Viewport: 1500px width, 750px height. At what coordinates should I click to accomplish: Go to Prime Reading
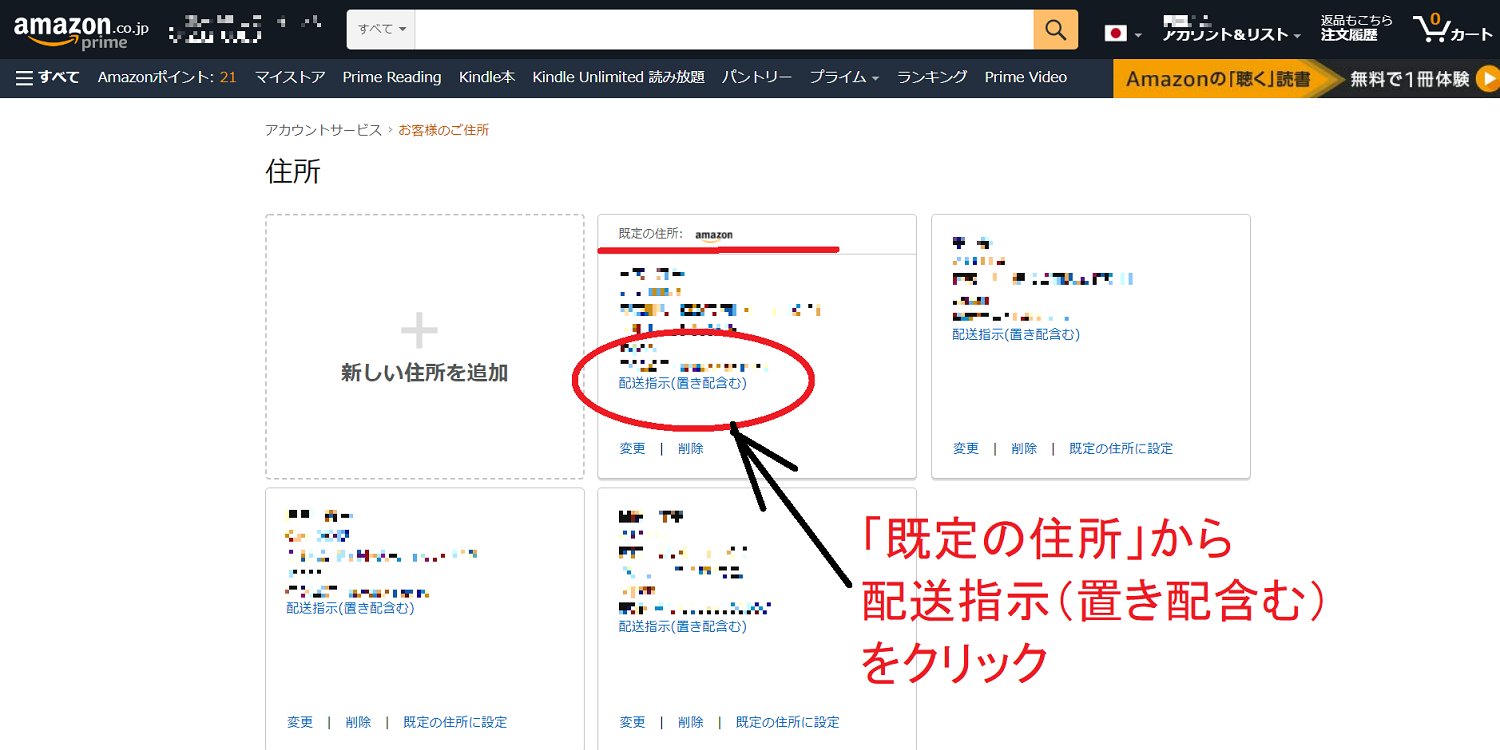[x=392, y=77]
